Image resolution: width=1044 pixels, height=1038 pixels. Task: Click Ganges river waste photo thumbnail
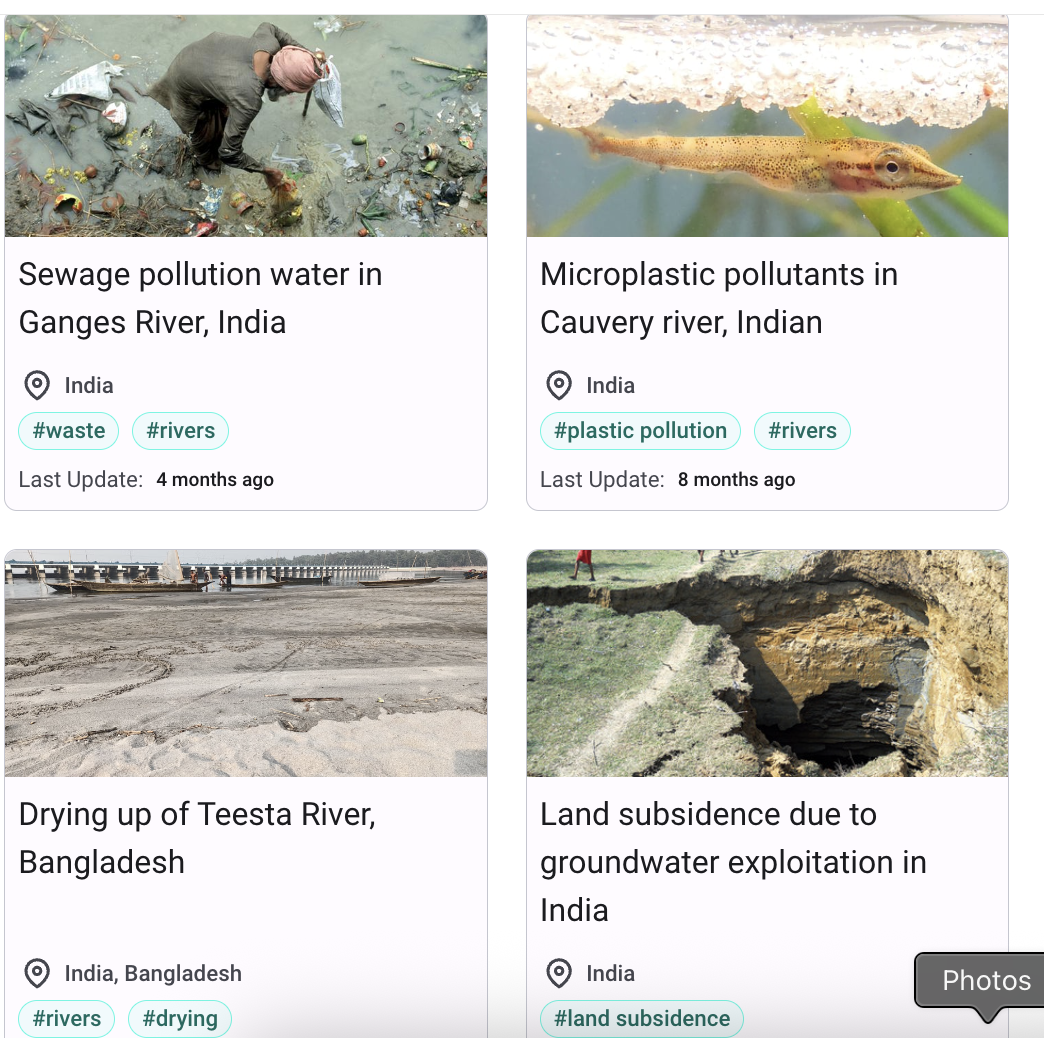246,126
